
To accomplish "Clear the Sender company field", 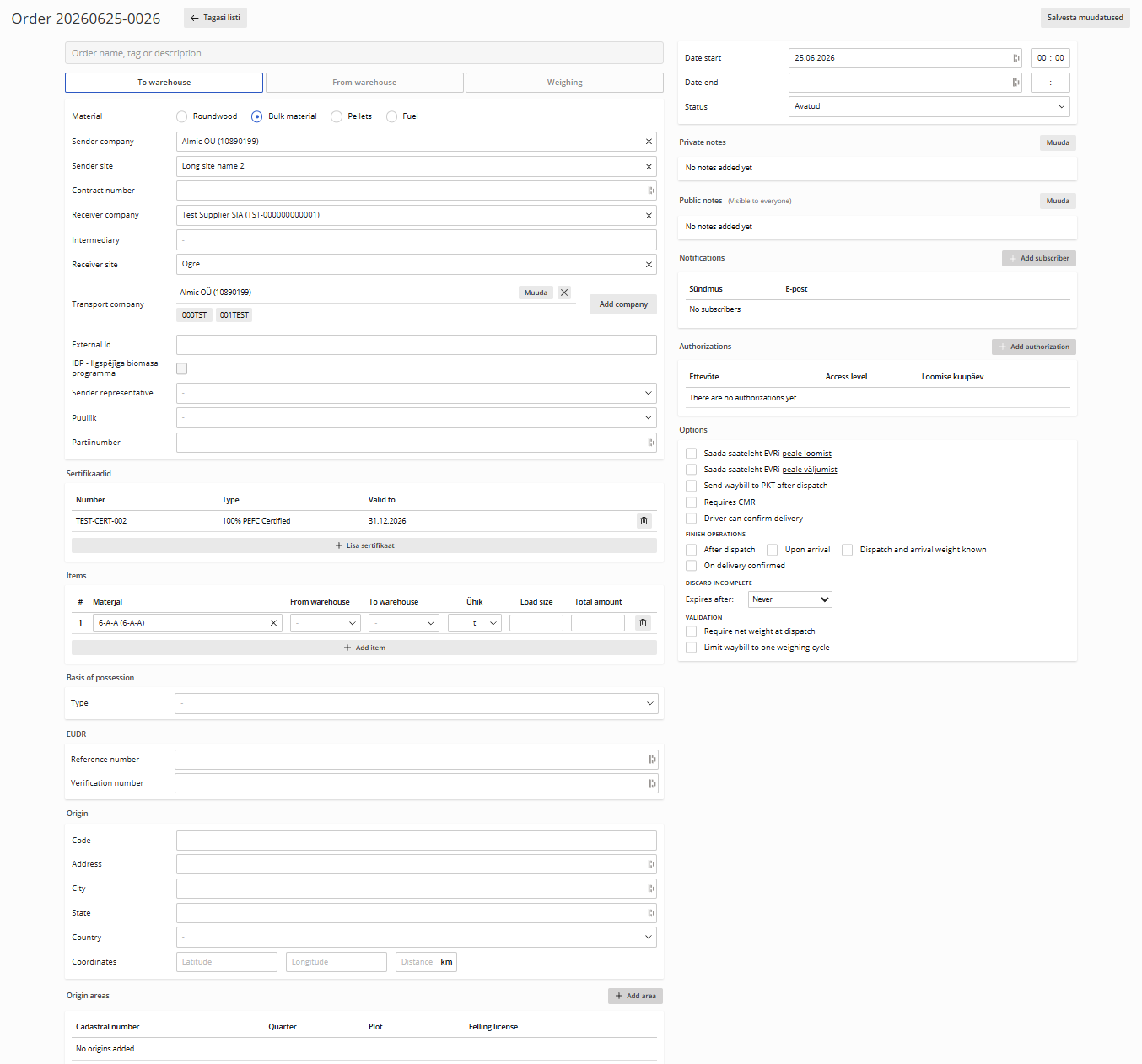I will coord(649,142).
